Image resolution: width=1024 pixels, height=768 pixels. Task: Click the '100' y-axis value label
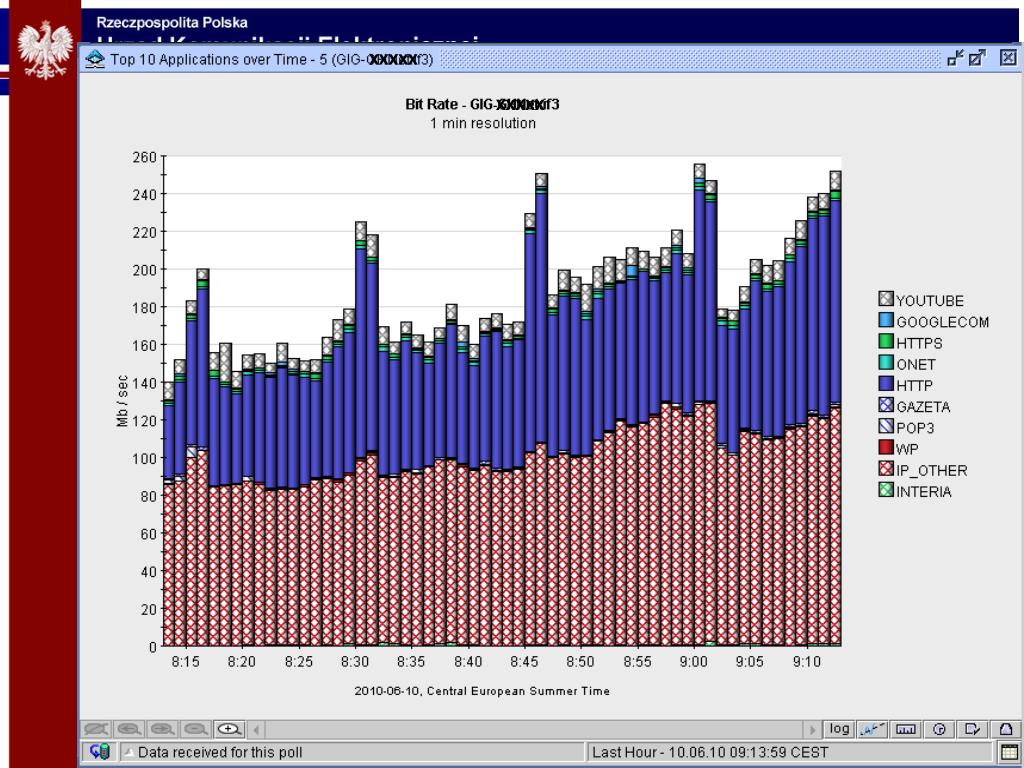144,458
